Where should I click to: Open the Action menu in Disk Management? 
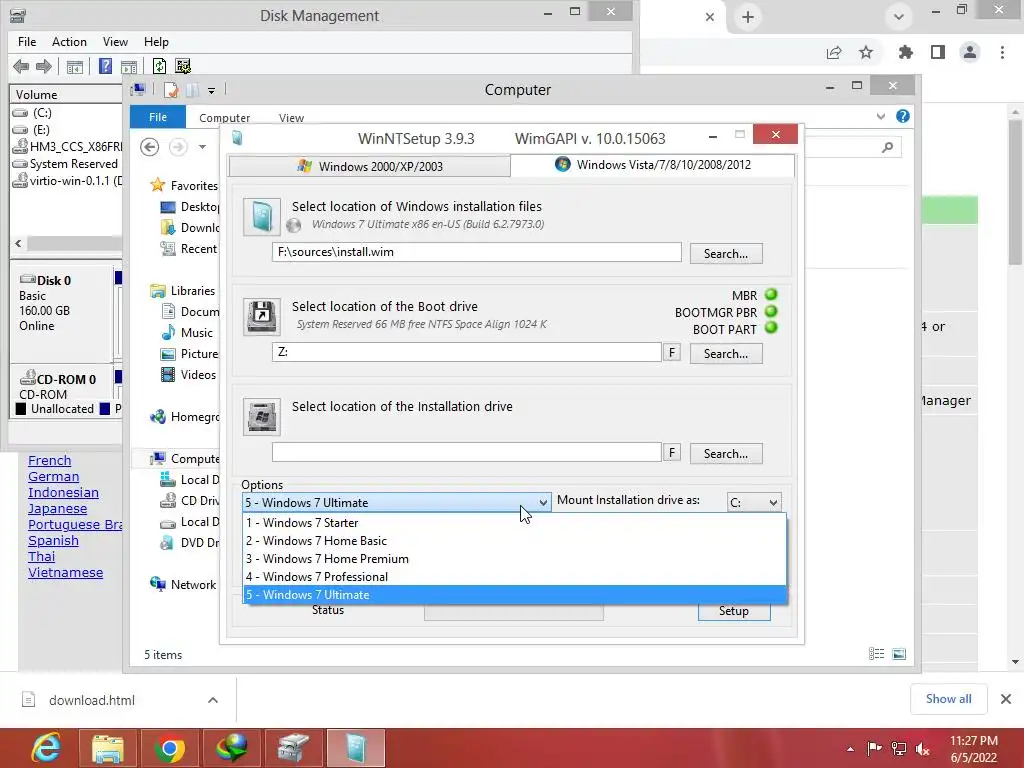69,42
